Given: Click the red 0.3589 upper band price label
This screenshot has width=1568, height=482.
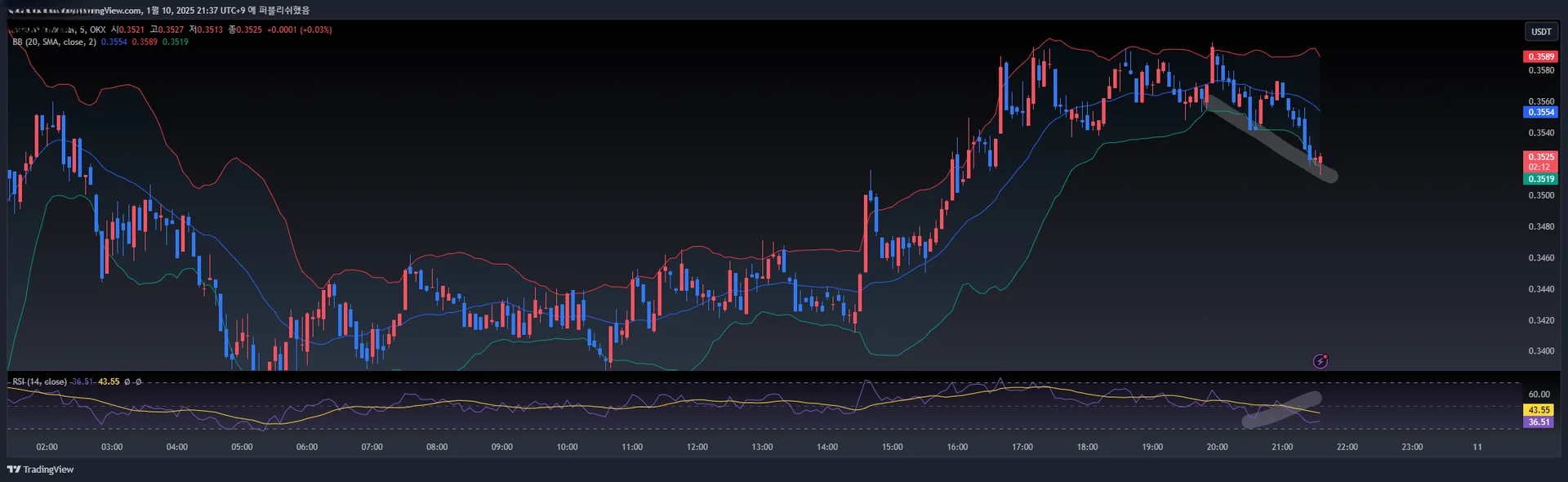Looking at the screenshot, I should [x=1541, y=56].
